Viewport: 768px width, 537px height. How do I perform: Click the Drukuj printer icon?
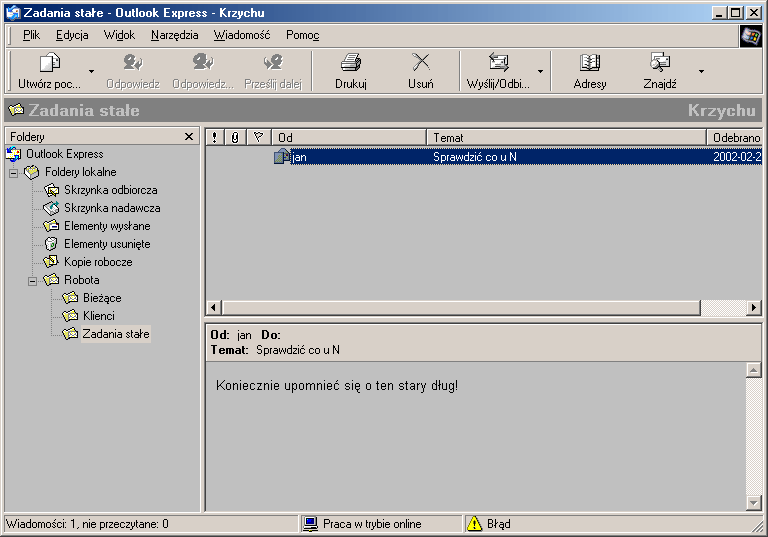pos(350,63)
